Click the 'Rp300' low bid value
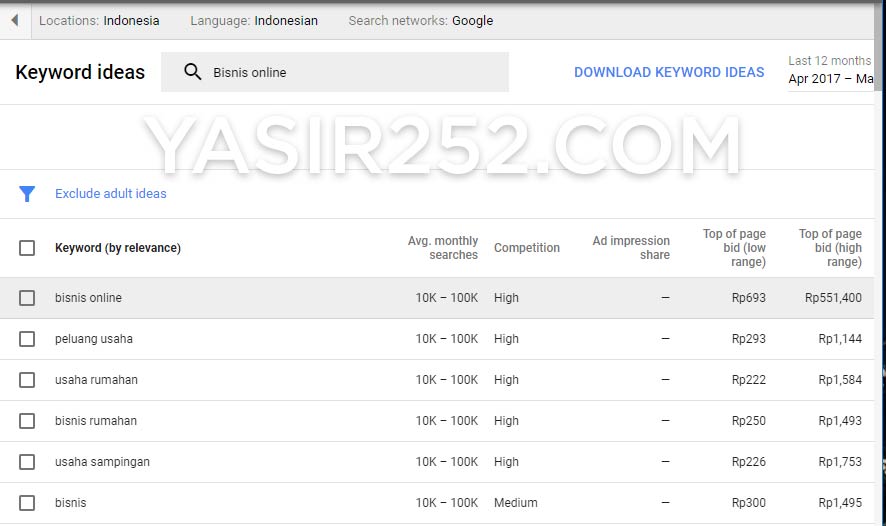The width and height of the screenshot is (886, 526). (749, 503)
